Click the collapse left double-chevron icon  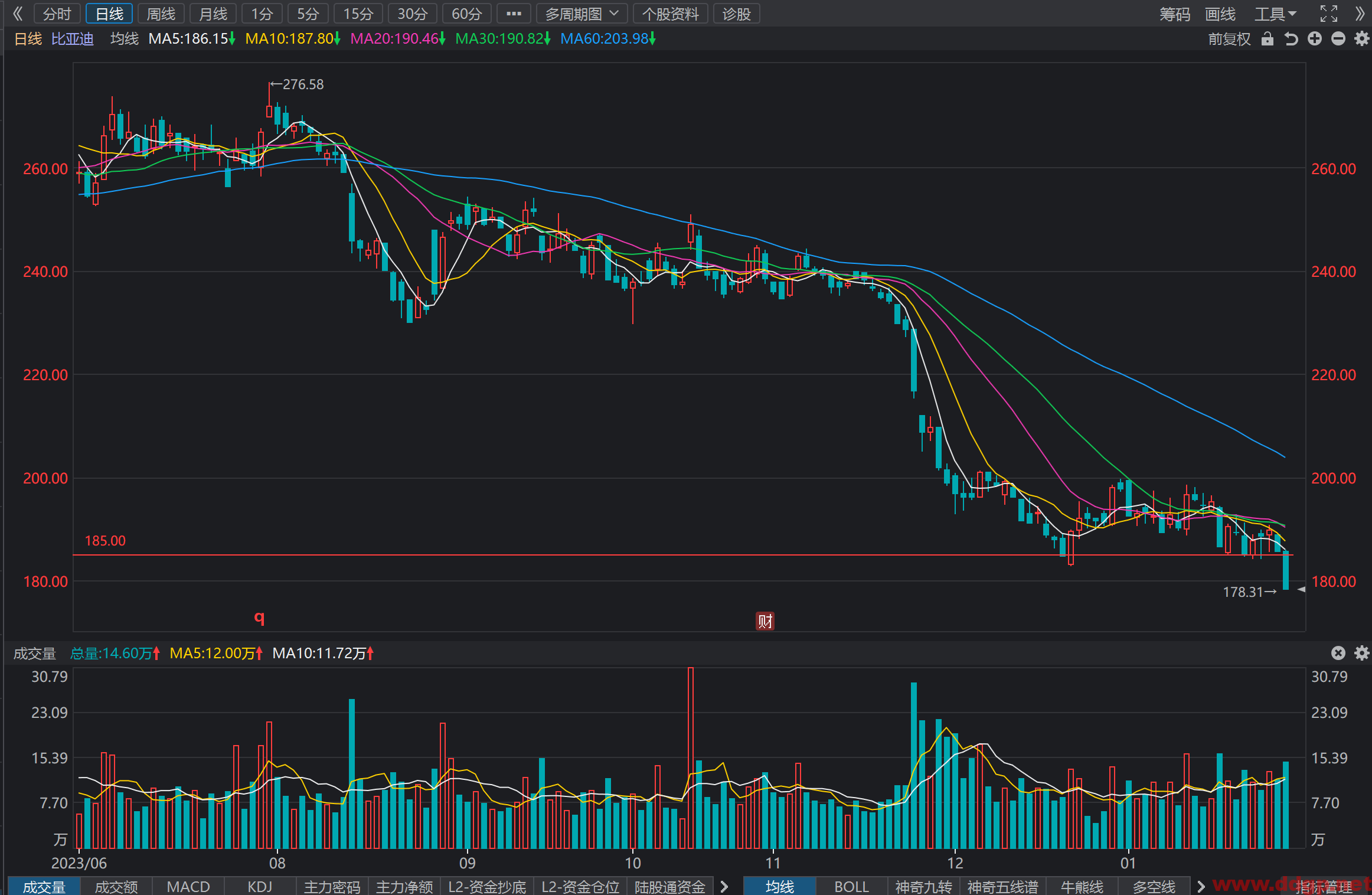coord(18,14)
